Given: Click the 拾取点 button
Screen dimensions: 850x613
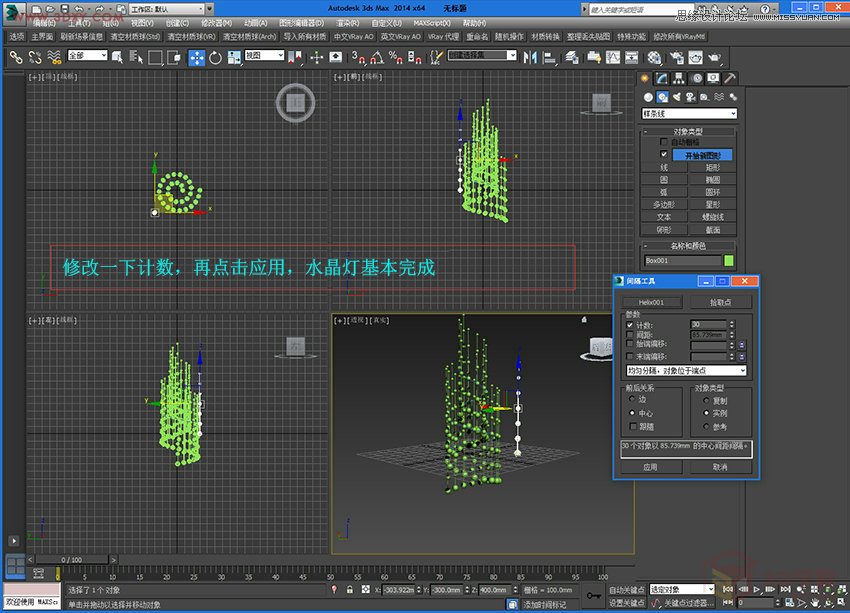Looking at the screenshot, I should (720, 302).
